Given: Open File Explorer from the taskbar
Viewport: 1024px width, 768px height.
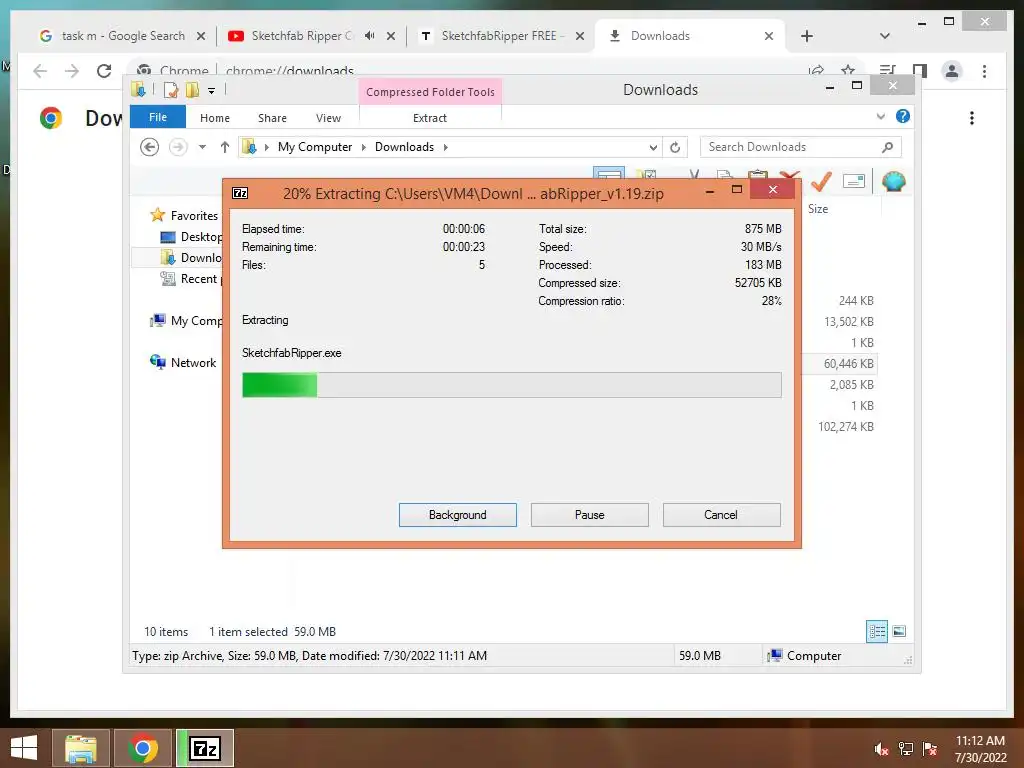Looking at the screenshot, I should click(80, 748).
